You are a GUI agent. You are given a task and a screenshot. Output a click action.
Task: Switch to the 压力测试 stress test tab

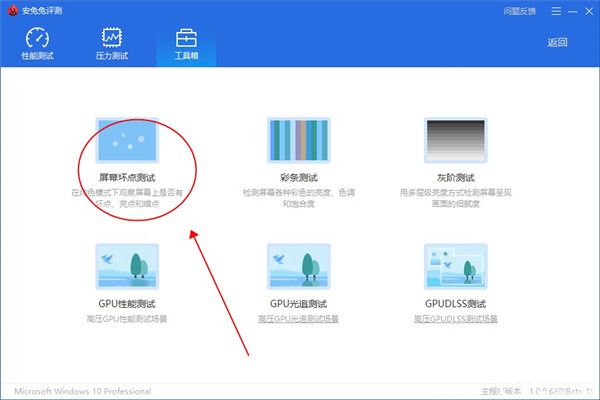[112, 44]
